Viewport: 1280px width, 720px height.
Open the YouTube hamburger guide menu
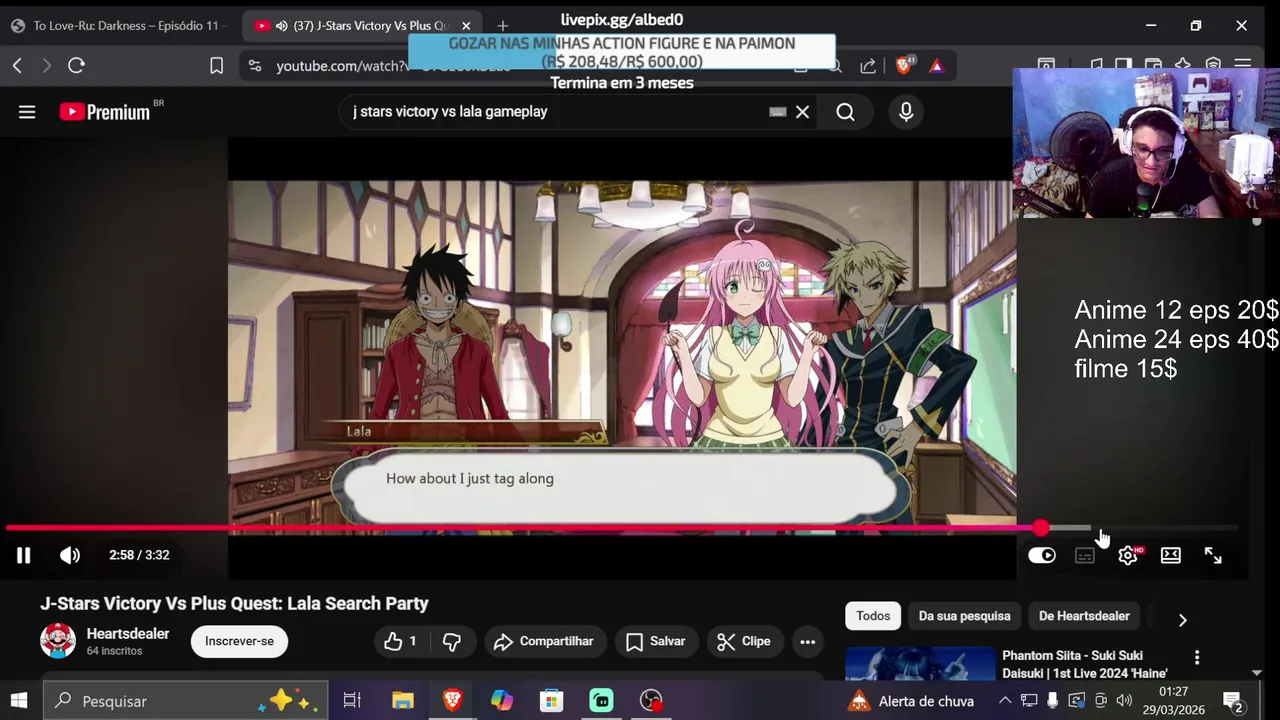pyautogui.click(x=27, y=112)
